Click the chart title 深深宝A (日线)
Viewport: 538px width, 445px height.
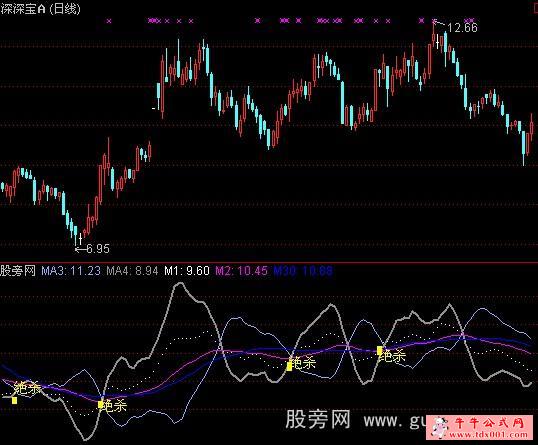click(x=40, y=9)
